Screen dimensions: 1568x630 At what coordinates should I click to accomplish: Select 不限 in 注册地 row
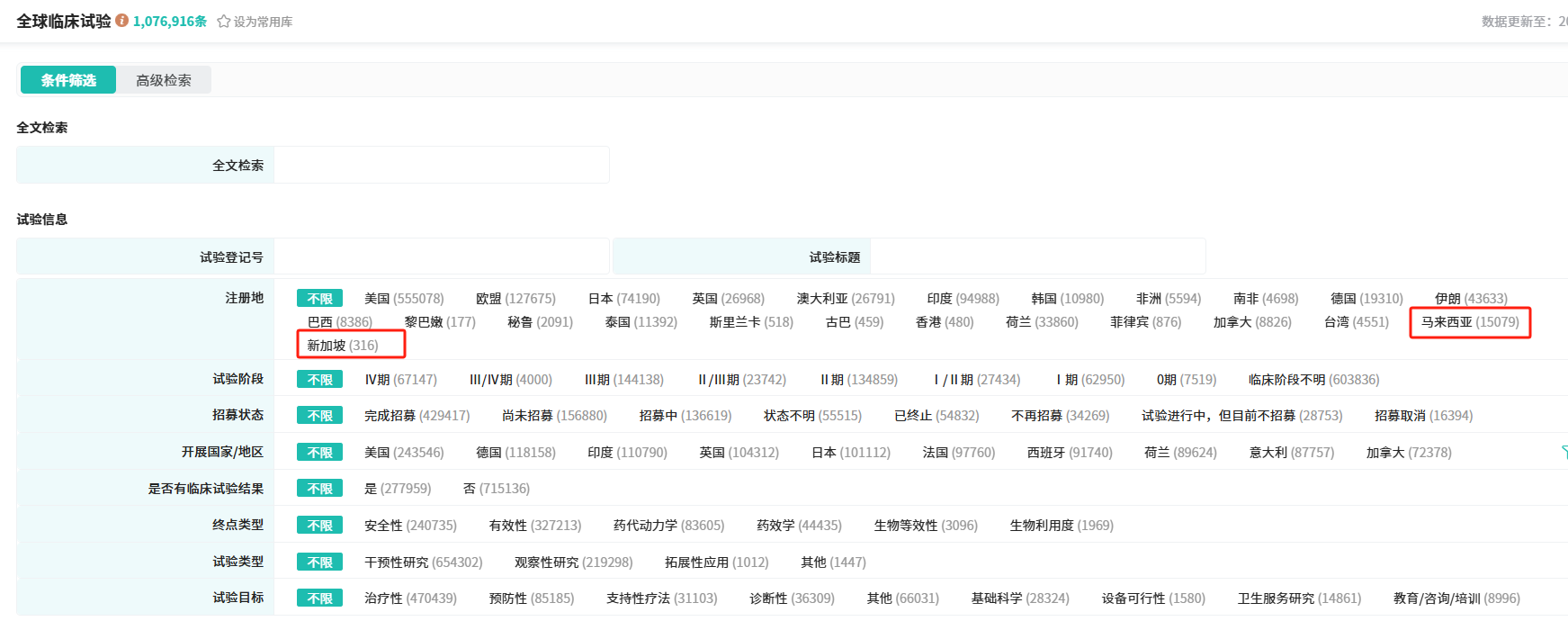point(320,299)
